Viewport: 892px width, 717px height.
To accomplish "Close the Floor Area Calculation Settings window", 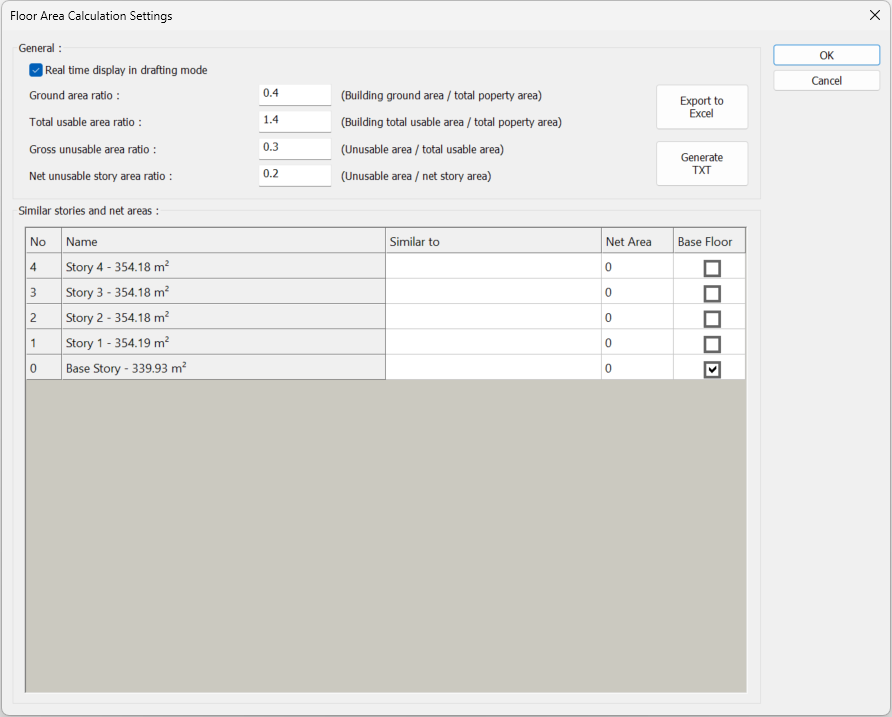I will pos(874,15).
